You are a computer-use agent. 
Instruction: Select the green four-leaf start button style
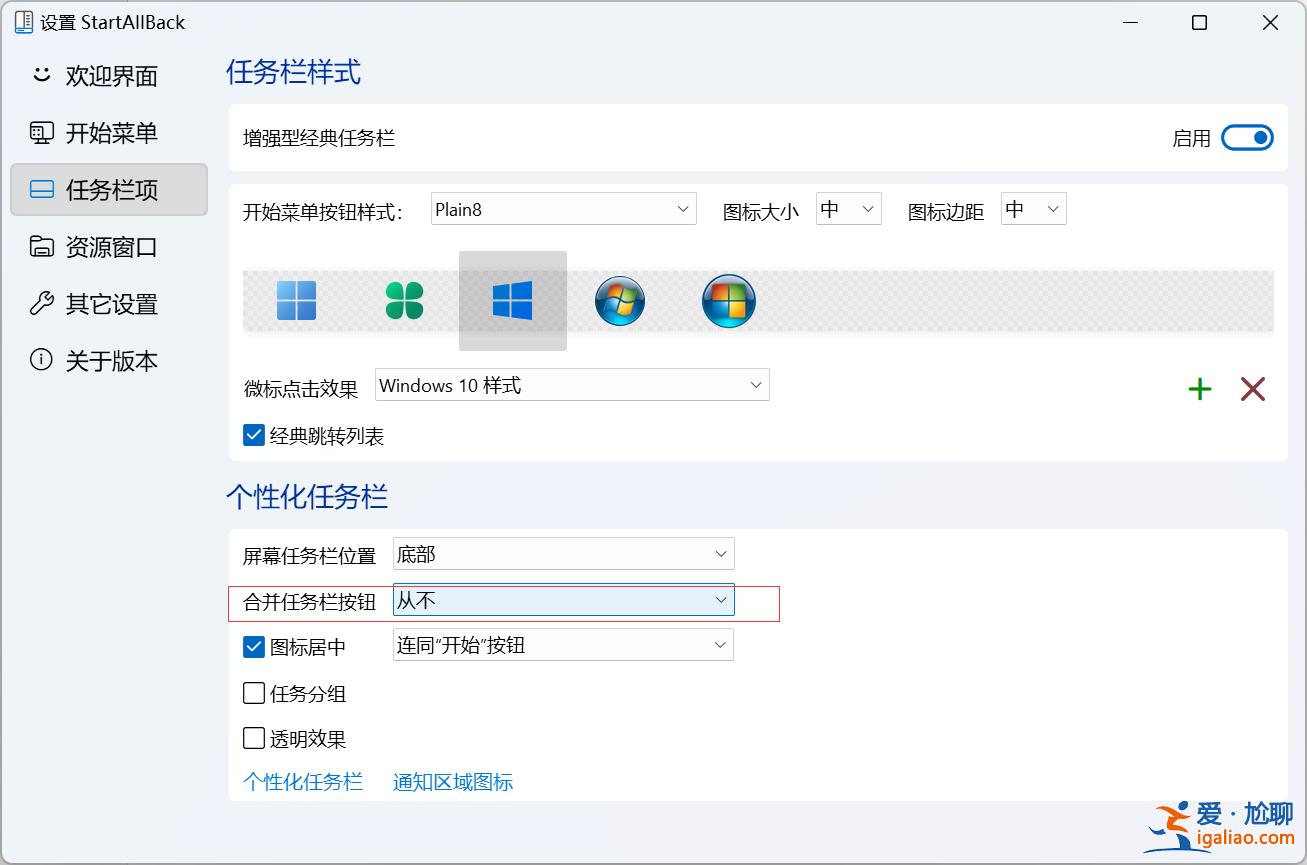(403, 300)
